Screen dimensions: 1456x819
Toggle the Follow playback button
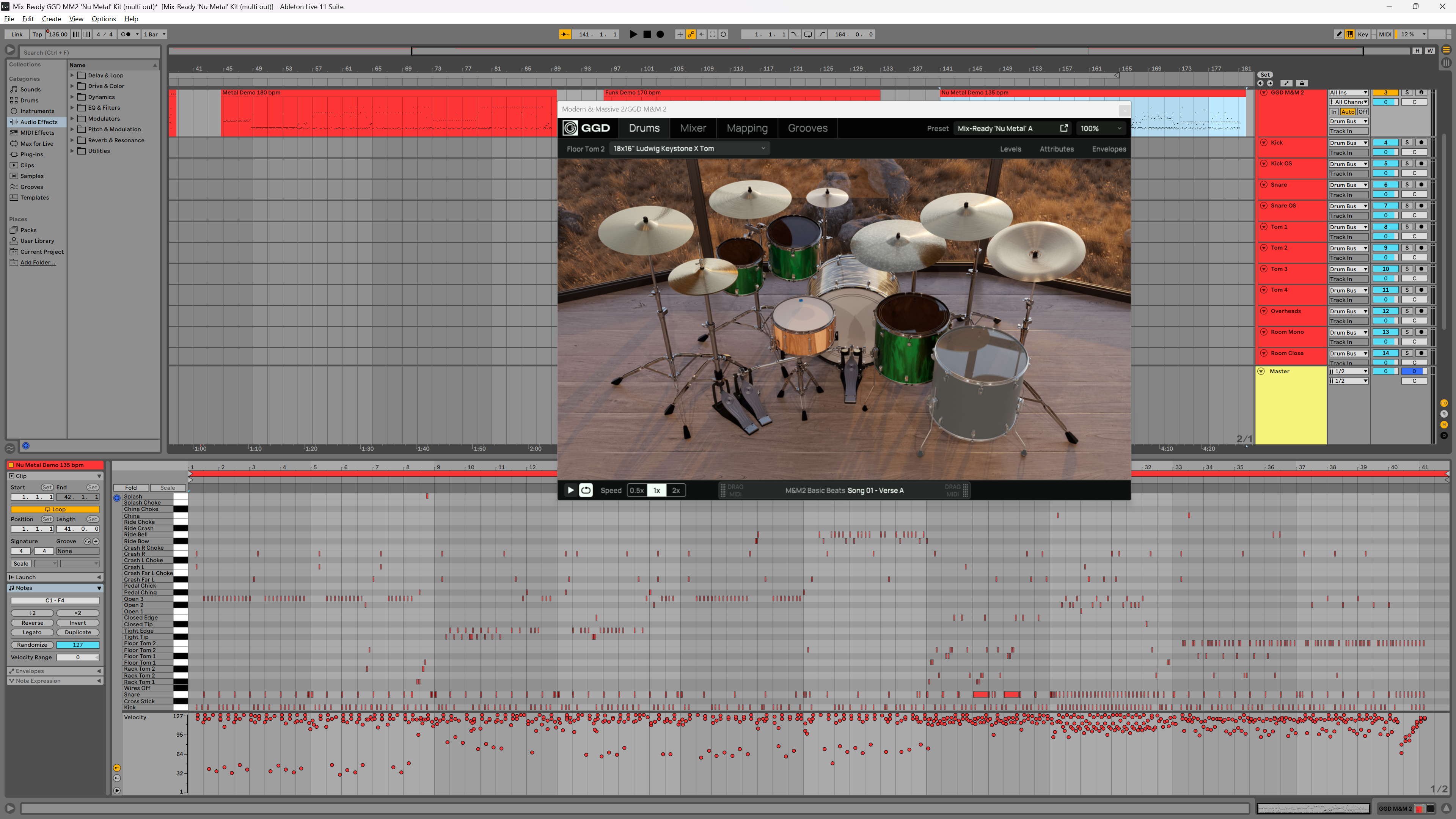[x=565, y=35]
